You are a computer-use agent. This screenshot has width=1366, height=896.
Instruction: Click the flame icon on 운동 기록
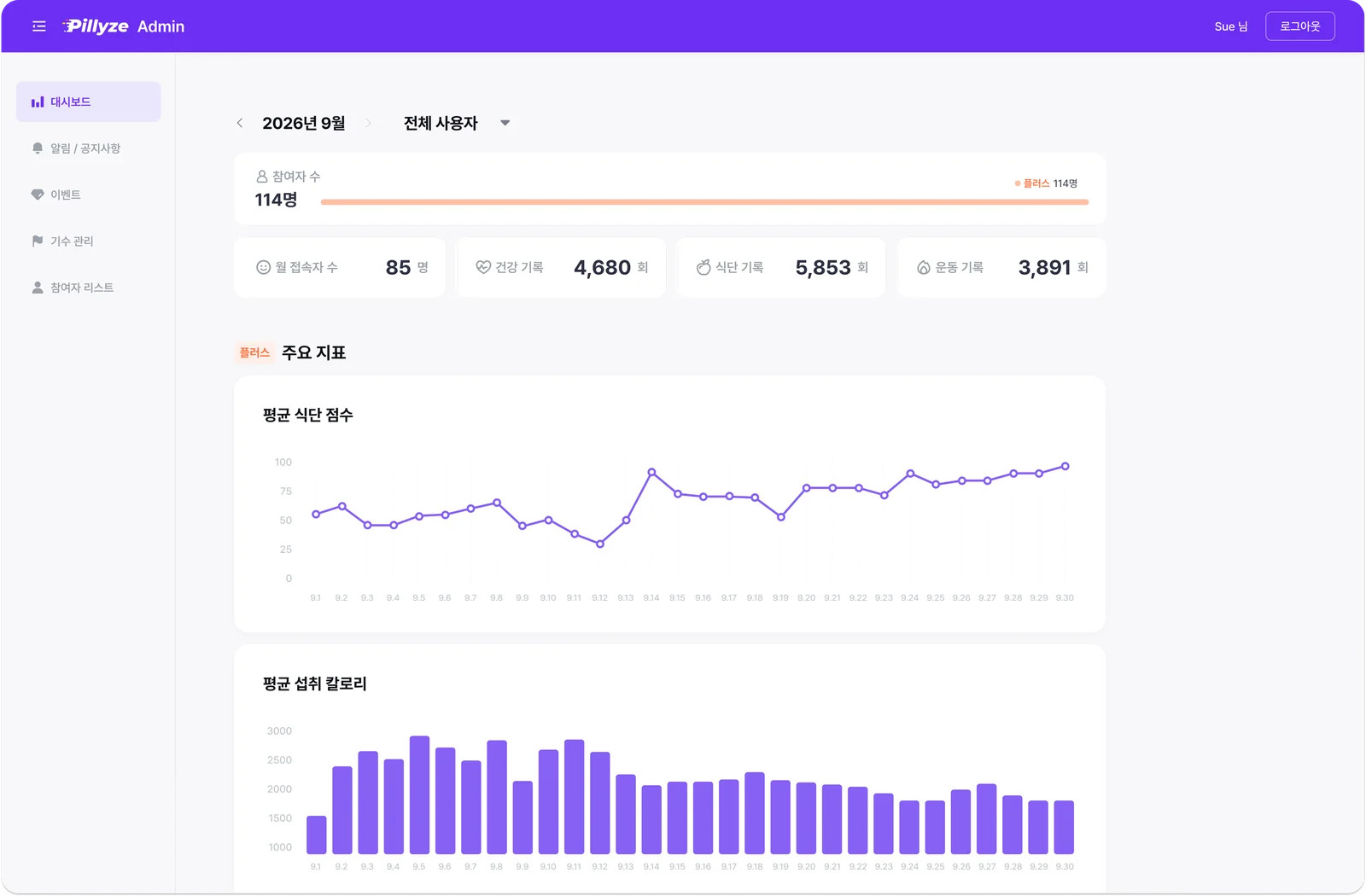pyautogui.click(x=924, y=267)
